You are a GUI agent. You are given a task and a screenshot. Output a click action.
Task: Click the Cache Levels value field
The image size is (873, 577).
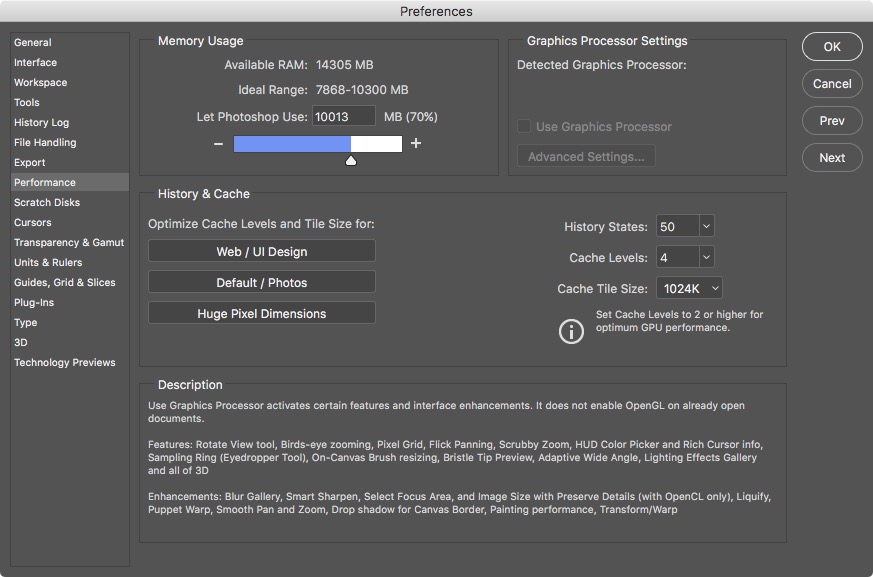coord(678,257)
